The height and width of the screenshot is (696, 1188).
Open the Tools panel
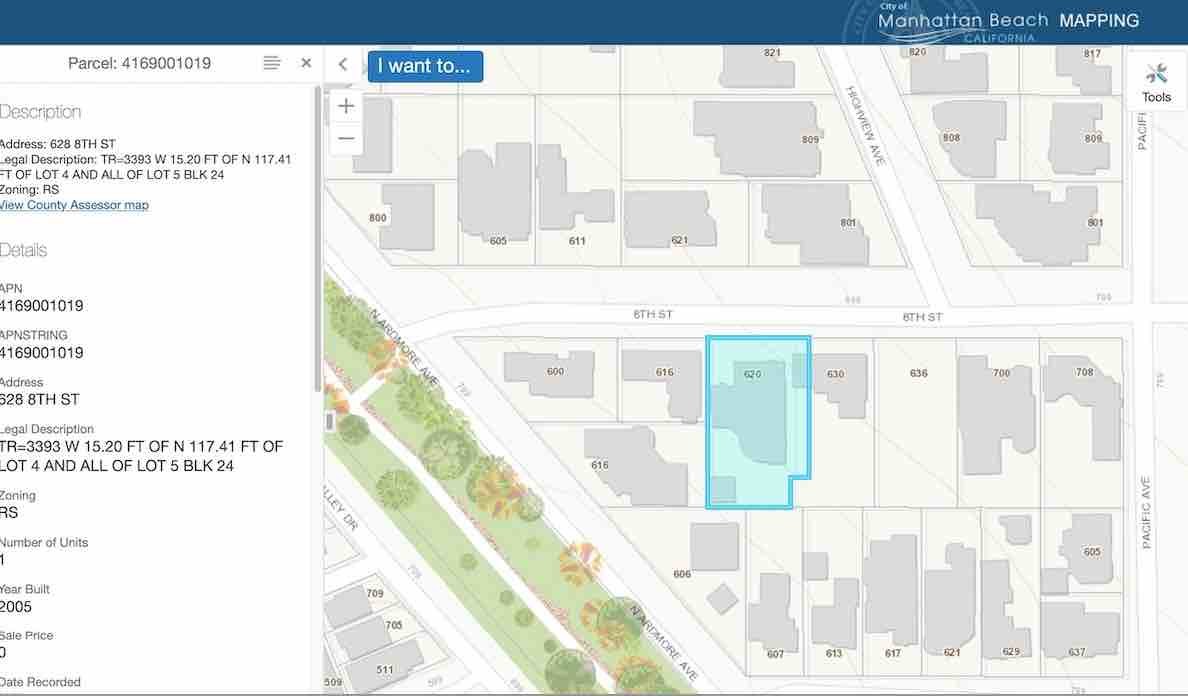(1156, 83)
